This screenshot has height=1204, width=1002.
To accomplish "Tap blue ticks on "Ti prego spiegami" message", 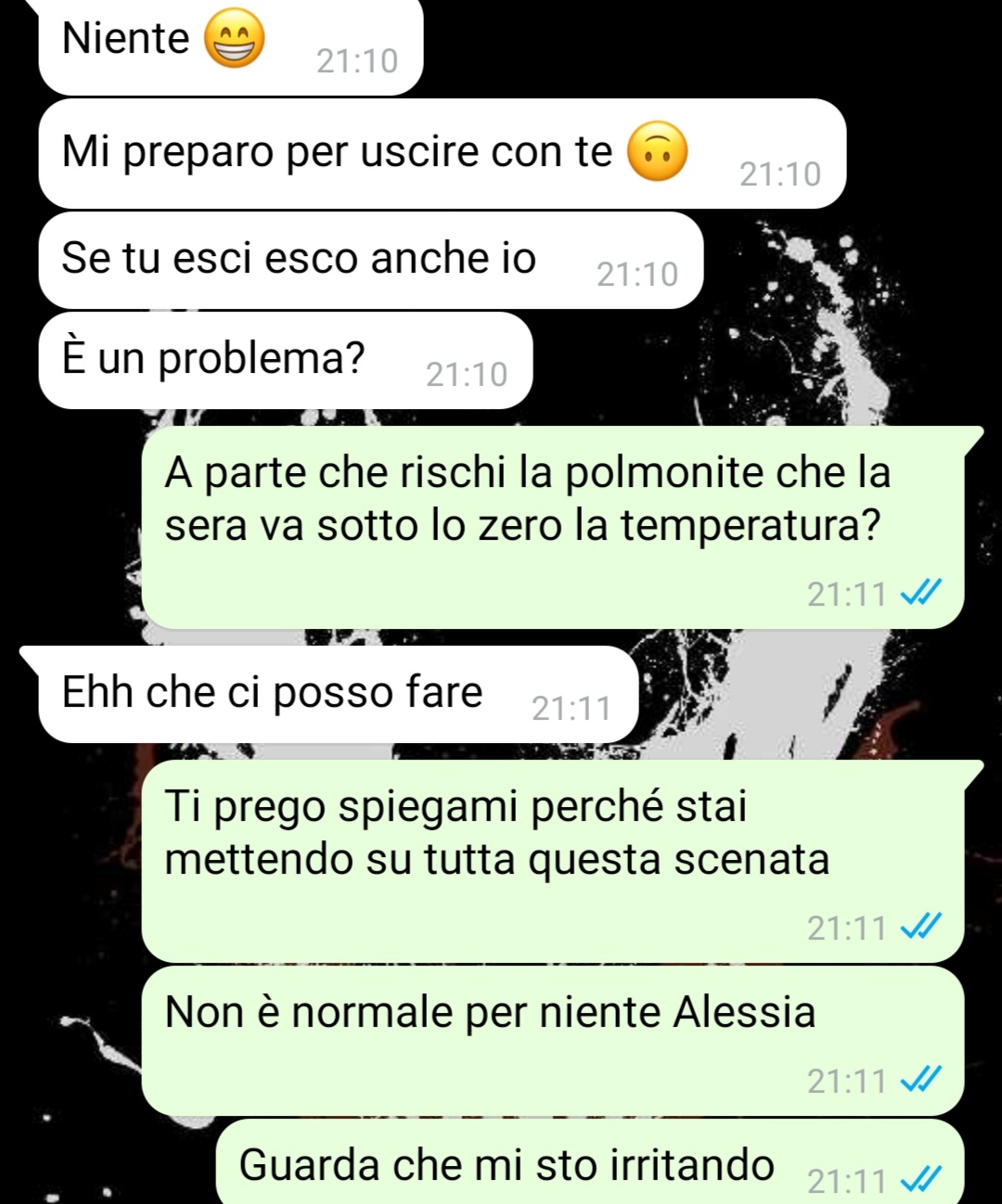I will [921, 927].
